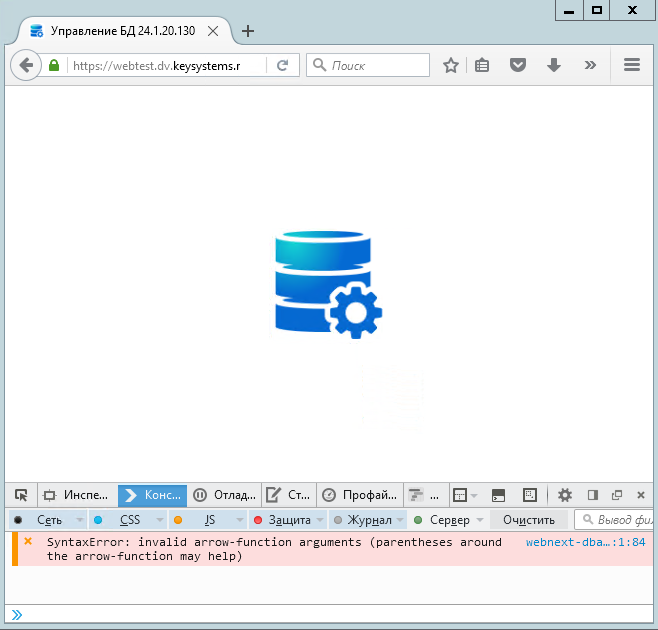
Task: Open the network waterfall devtools tab
Action: coord(424,495)
